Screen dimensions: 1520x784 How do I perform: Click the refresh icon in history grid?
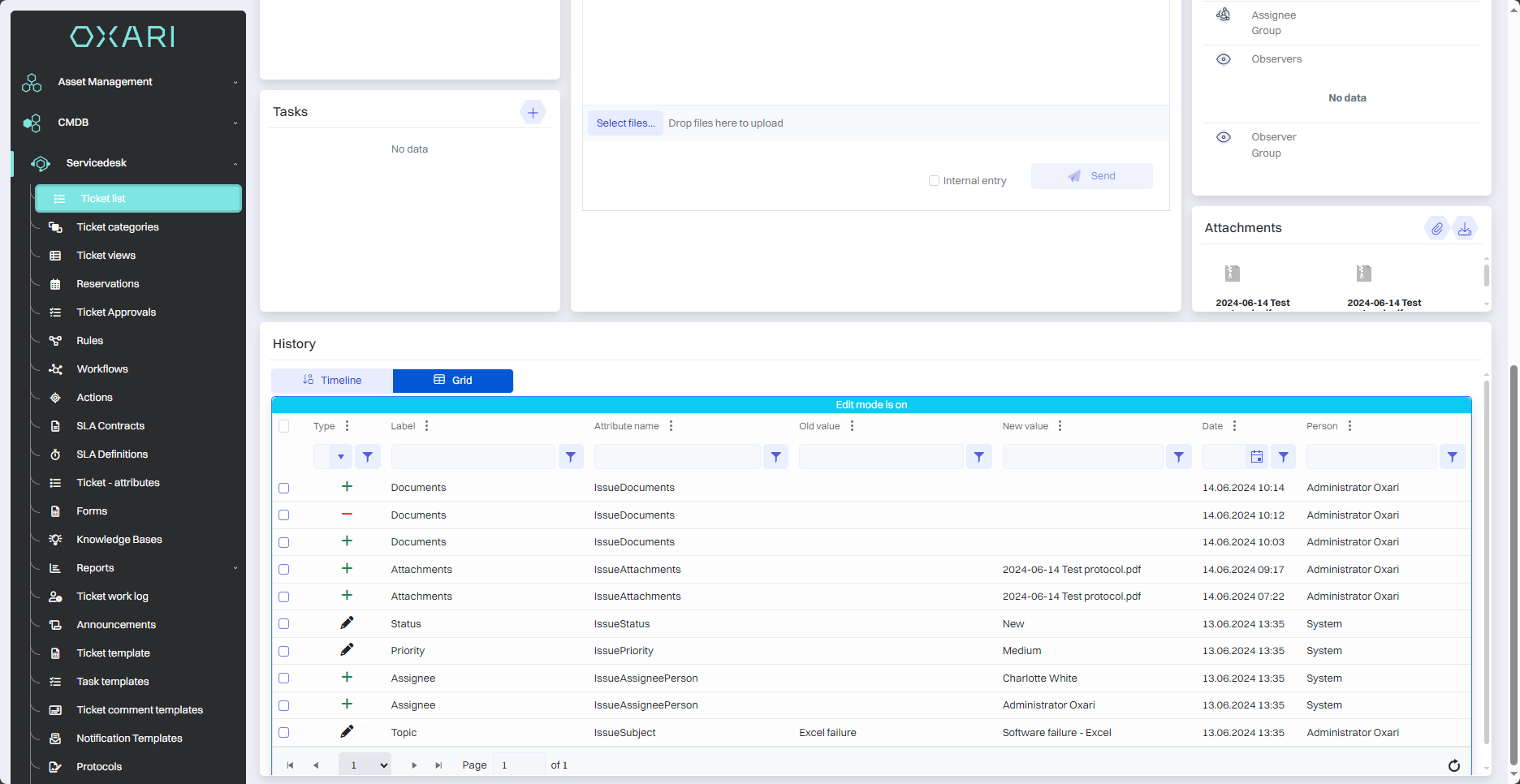(x=1453, y=765)
